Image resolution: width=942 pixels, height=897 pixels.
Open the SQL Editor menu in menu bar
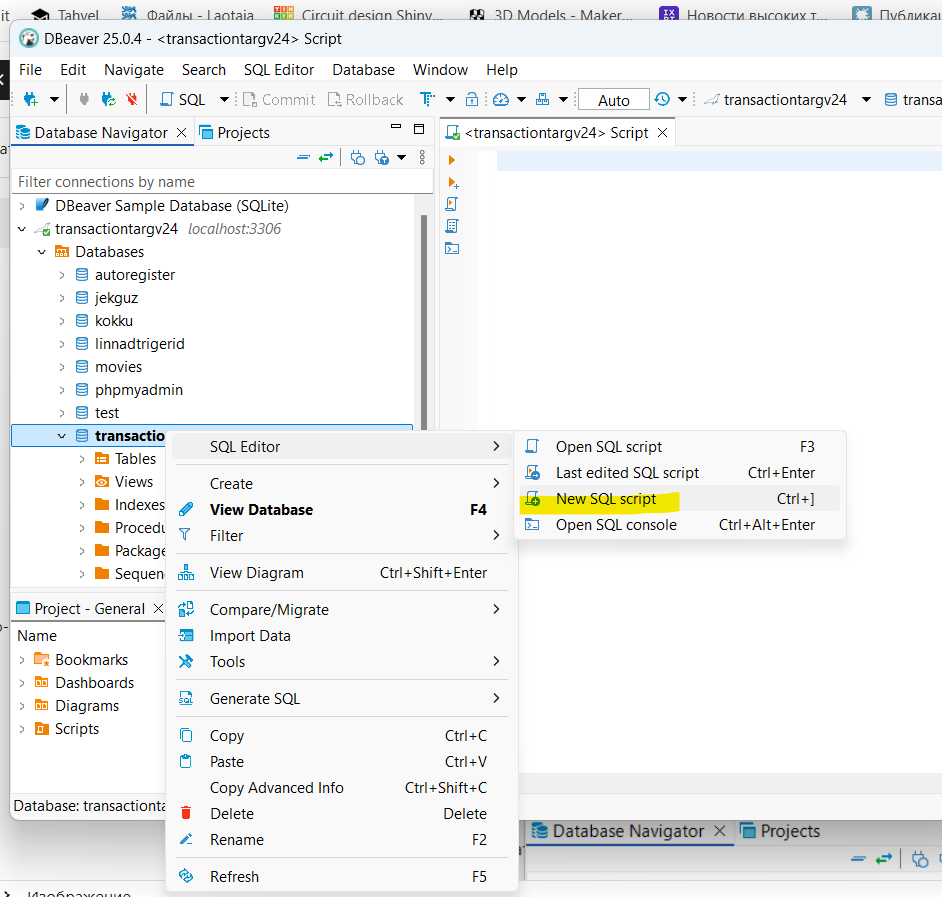tap(279, 70)
